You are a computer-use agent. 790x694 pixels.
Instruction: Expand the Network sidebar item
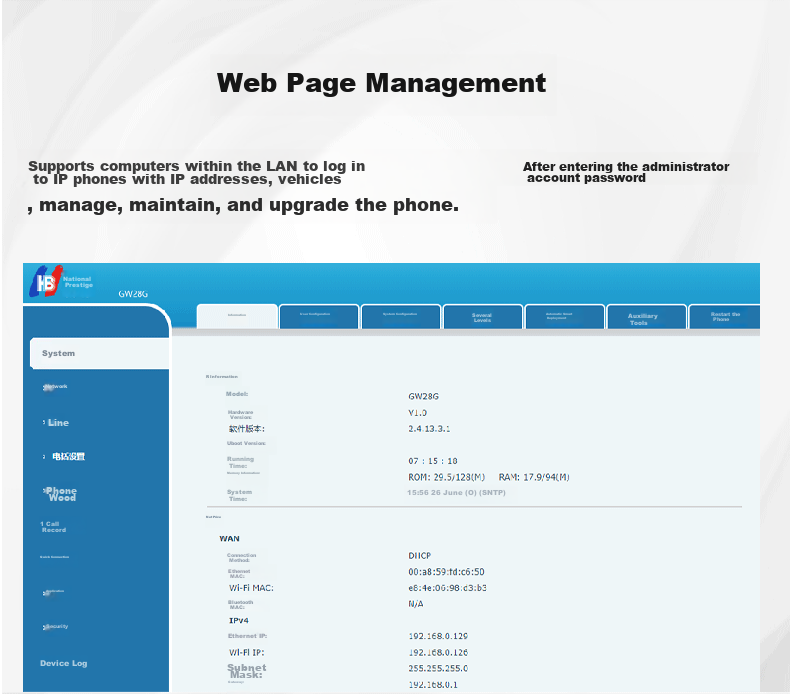point(55,387)
